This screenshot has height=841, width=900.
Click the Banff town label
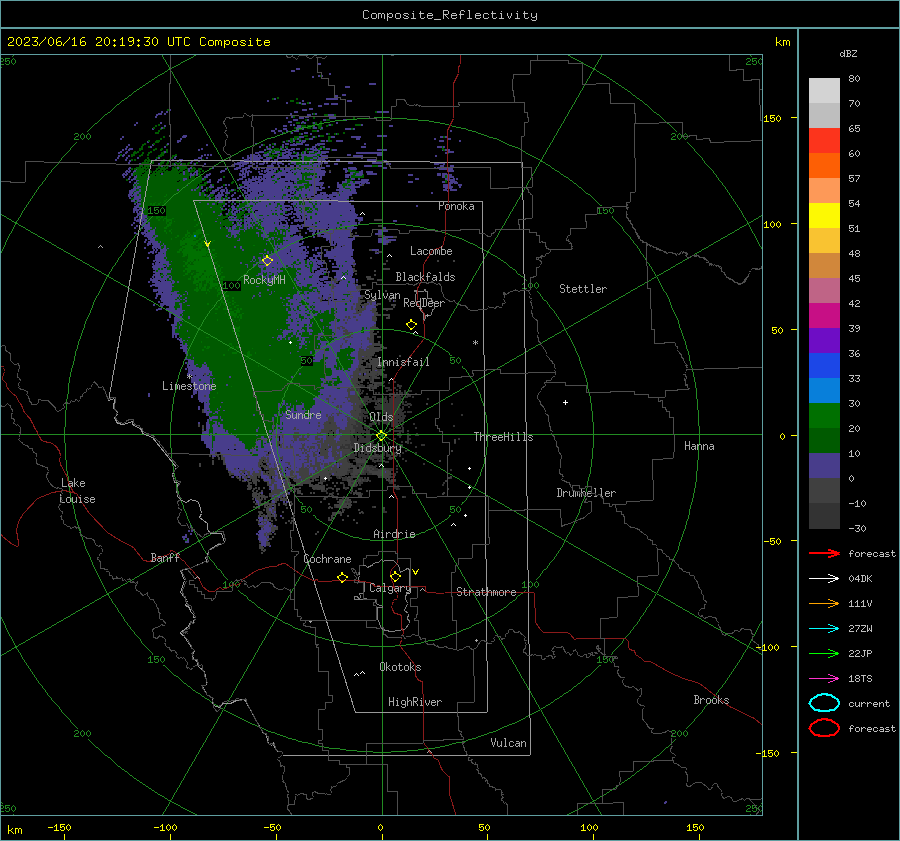tap(165, 557)
